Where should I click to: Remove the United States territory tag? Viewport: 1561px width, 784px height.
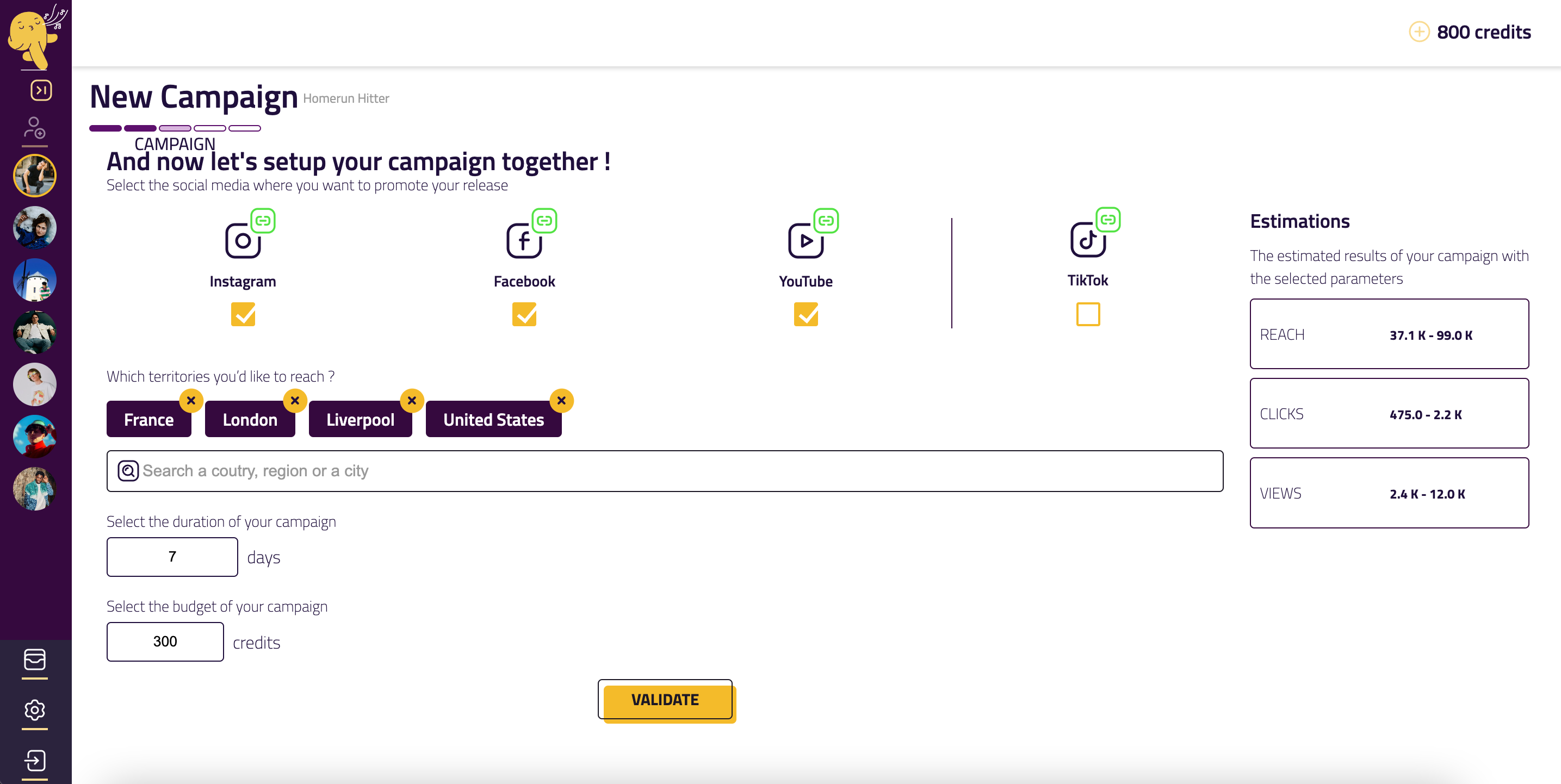(561, 401)
